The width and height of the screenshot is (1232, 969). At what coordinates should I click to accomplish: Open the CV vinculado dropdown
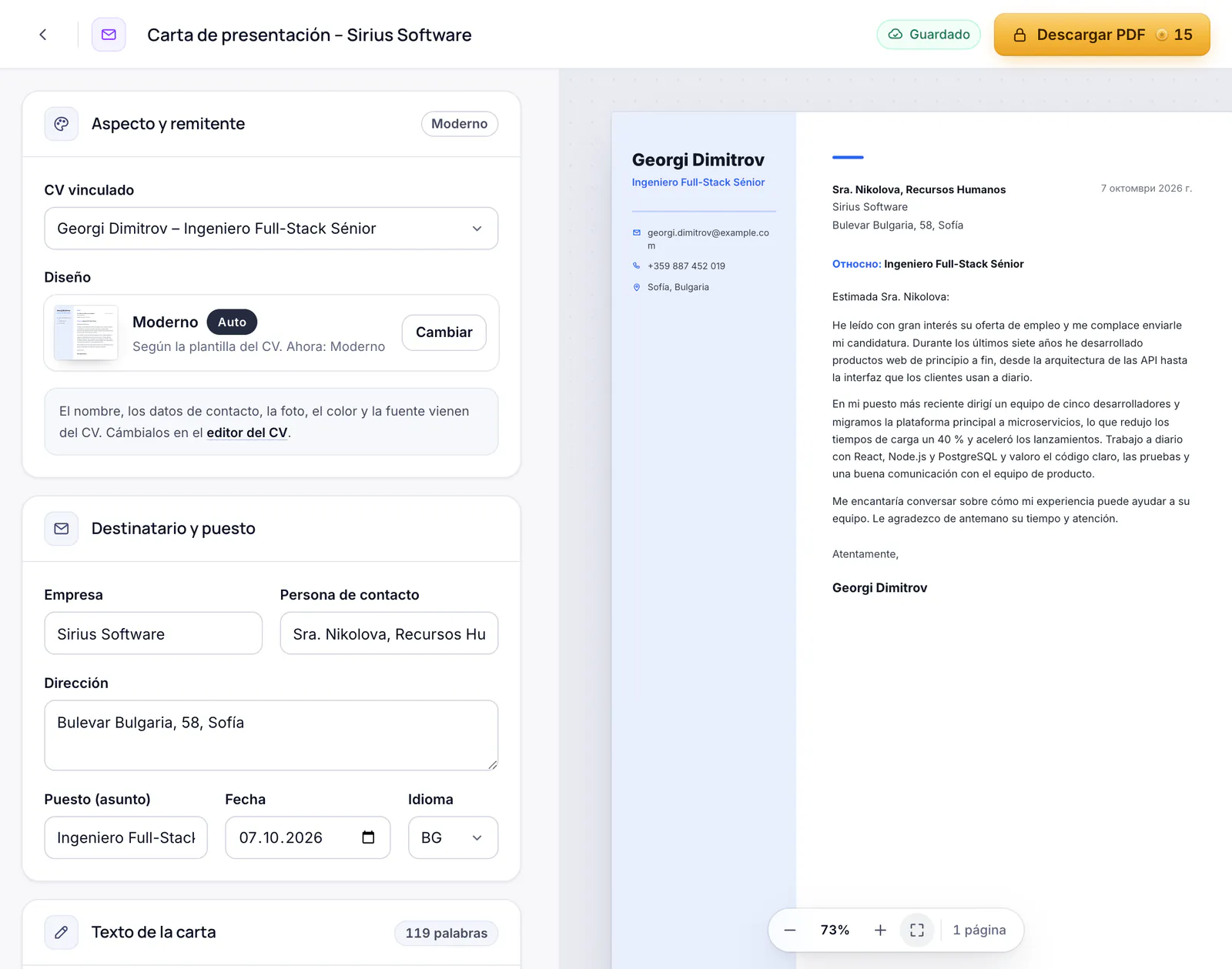tap(271, 229)
